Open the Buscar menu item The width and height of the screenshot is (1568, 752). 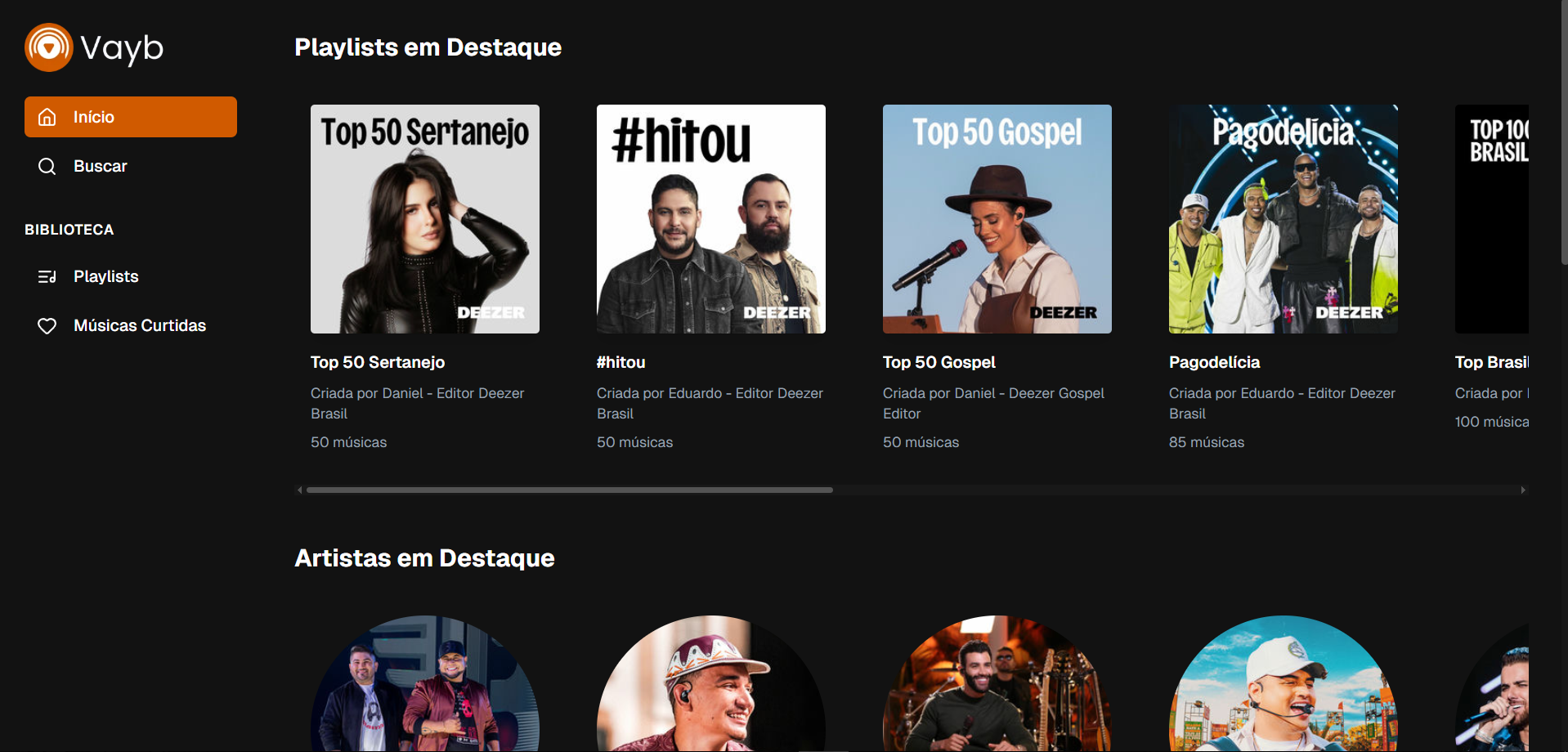131,166
